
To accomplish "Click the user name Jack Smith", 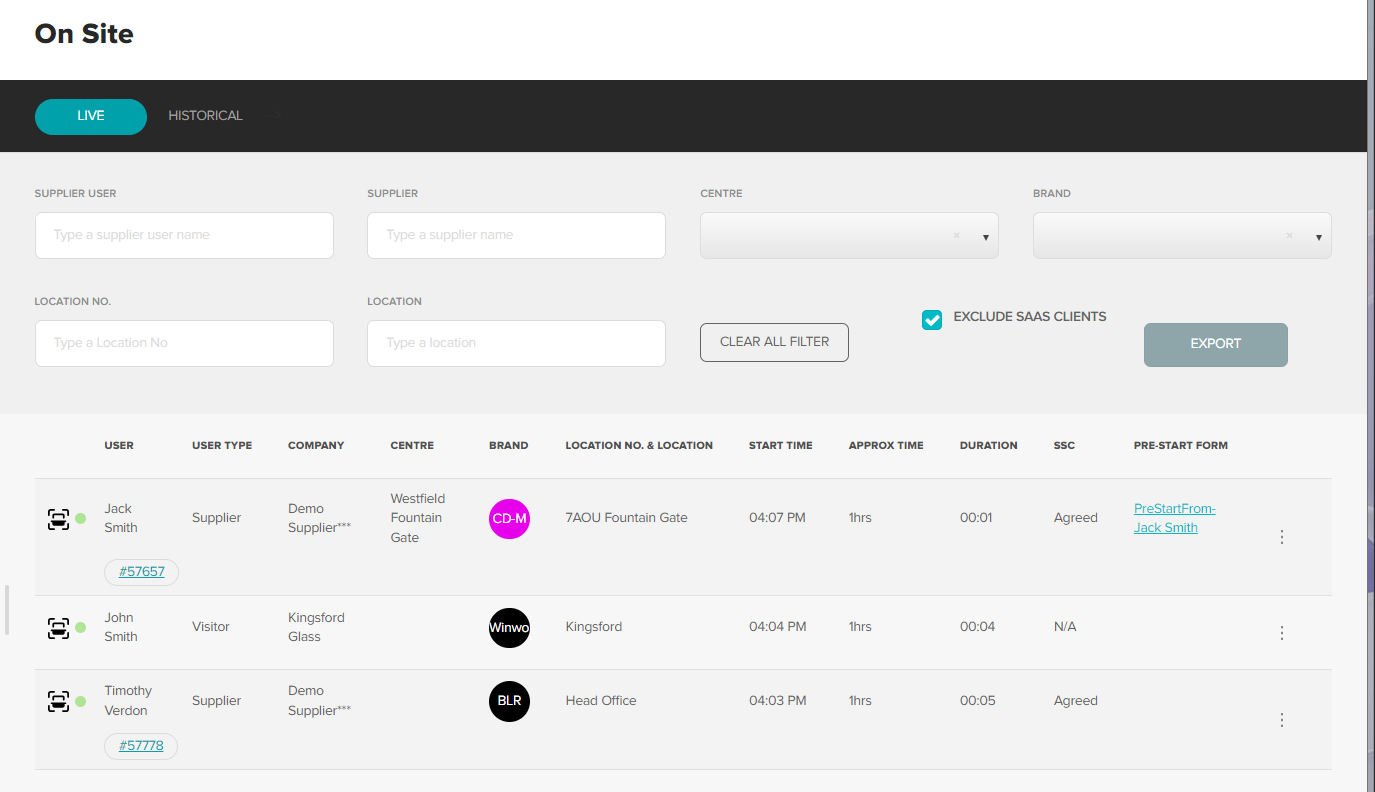I will point(121,518).
